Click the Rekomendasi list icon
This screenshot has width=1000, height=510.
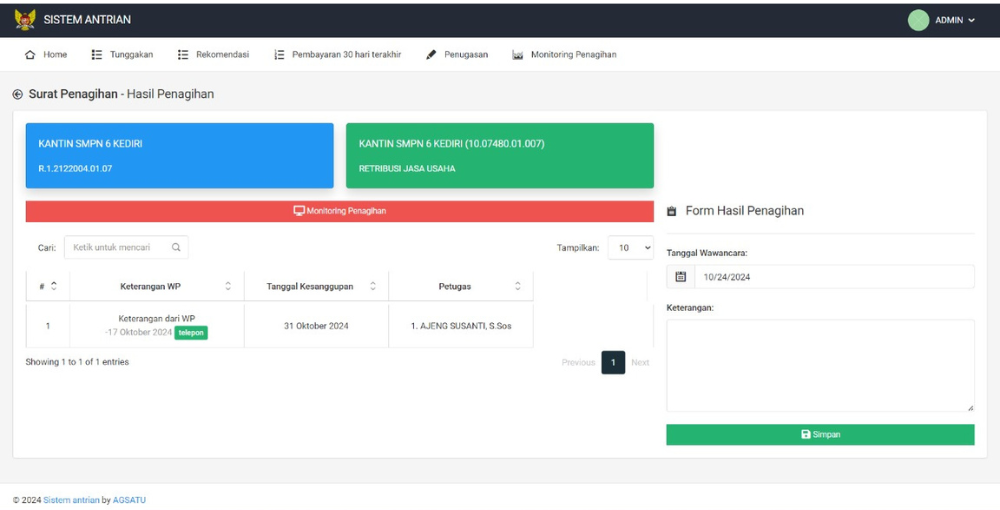coord(183,55)
